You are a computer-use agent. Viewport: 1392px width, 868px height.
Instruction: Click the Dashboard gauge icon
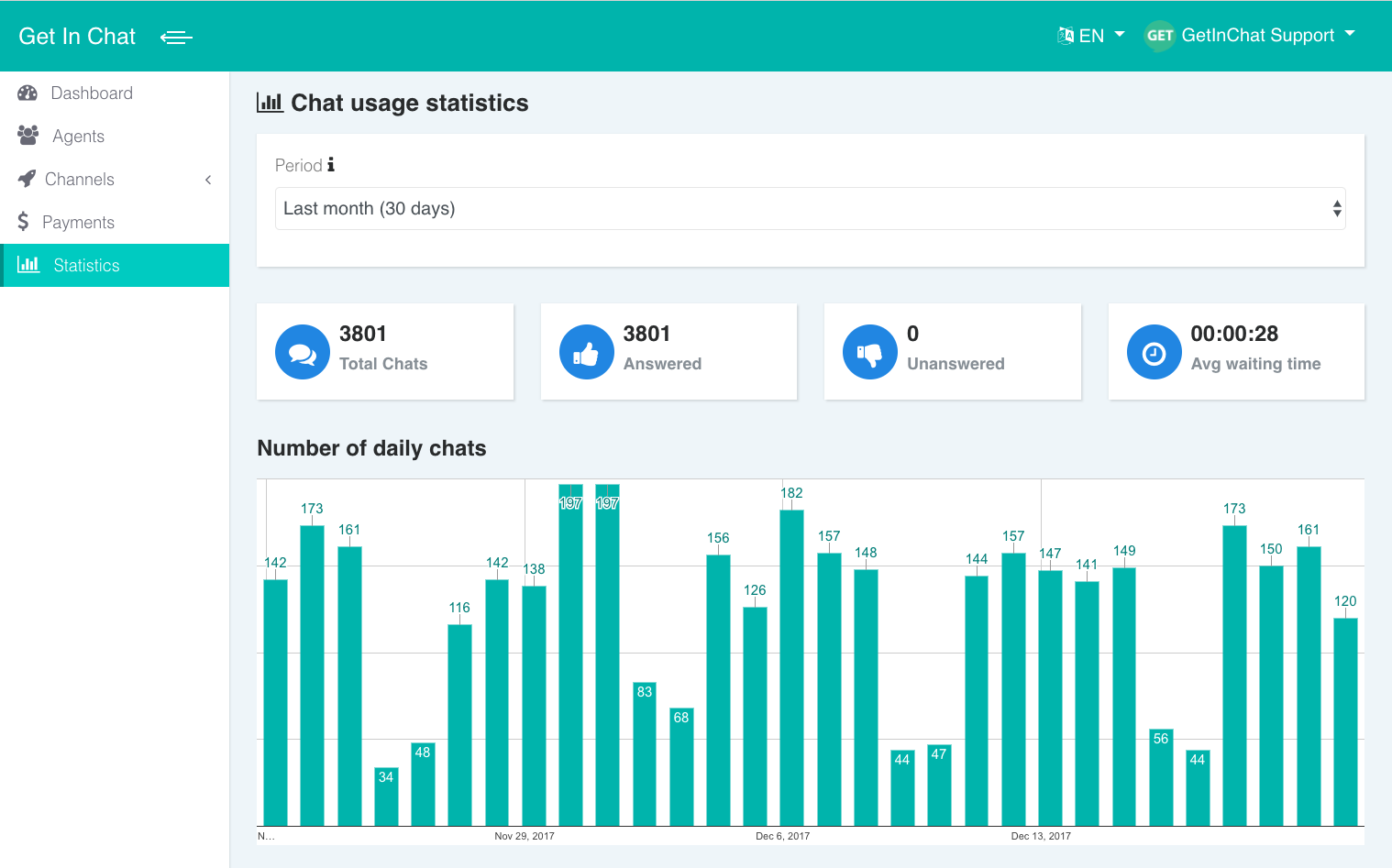click(28, 93)
